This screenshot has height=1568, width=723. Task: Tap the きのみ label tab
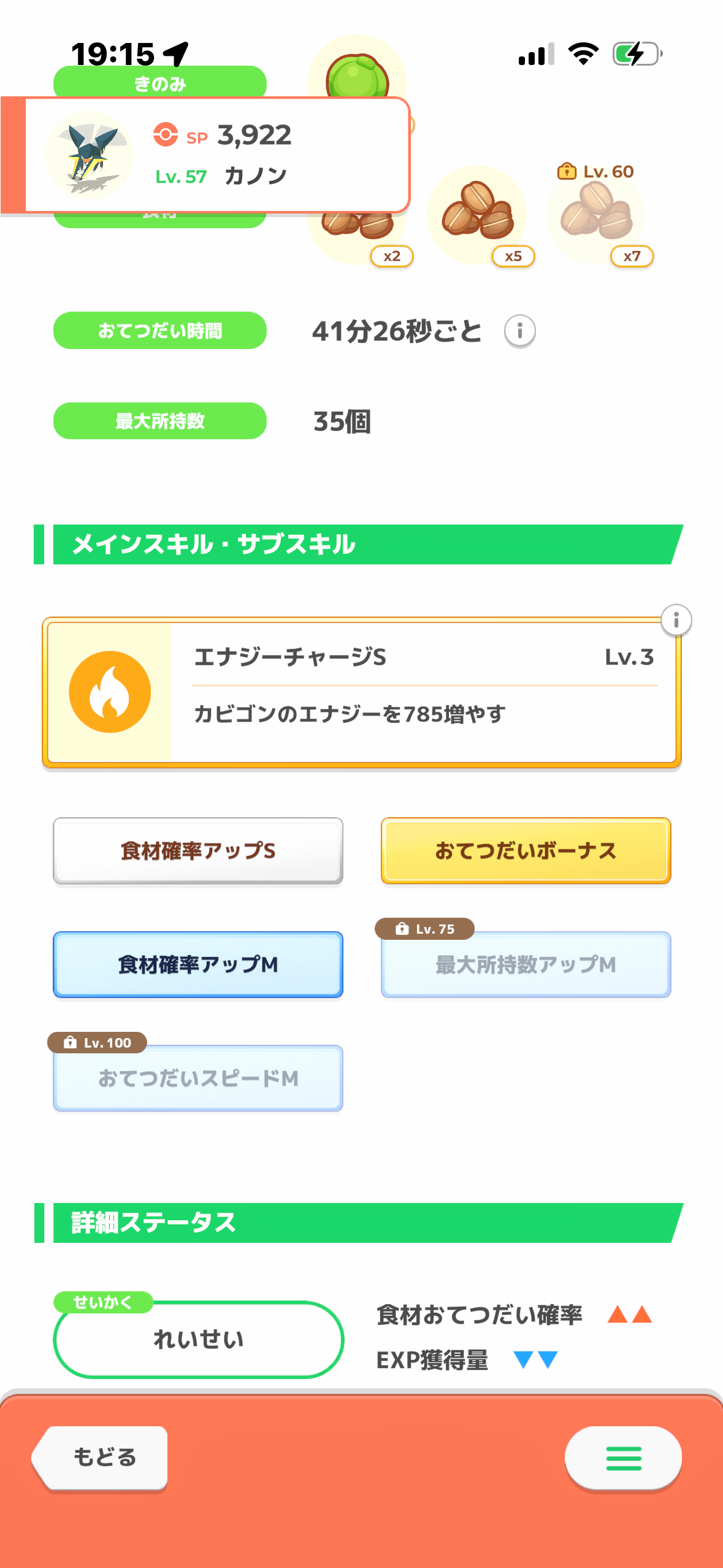click(x=159, y=83)
